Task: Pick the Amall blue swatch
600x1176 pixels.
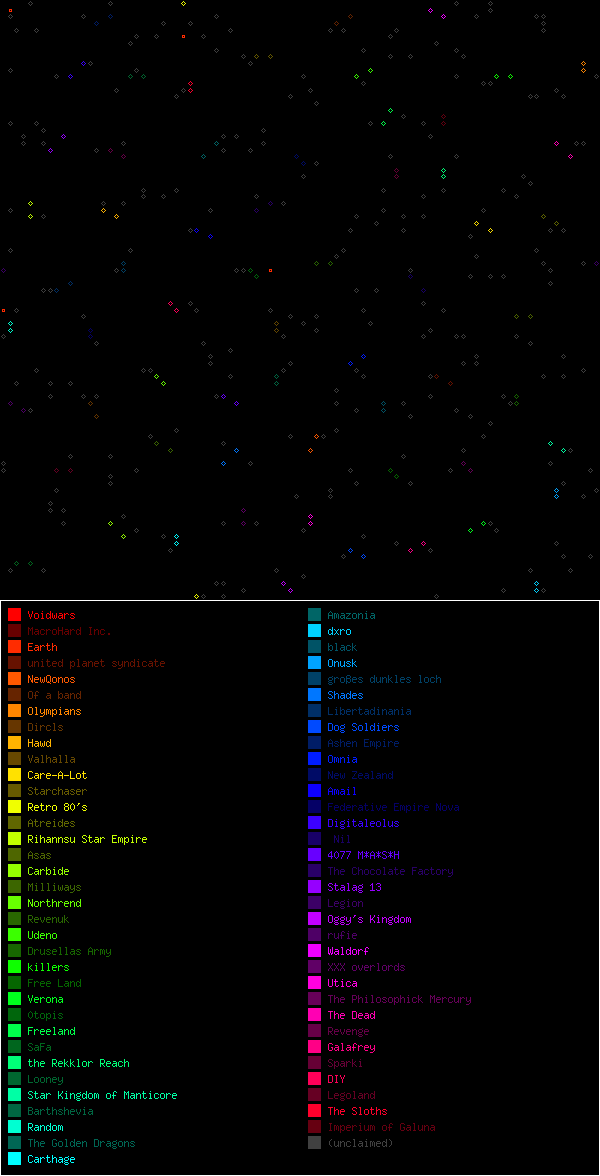Action: [314, 790]
